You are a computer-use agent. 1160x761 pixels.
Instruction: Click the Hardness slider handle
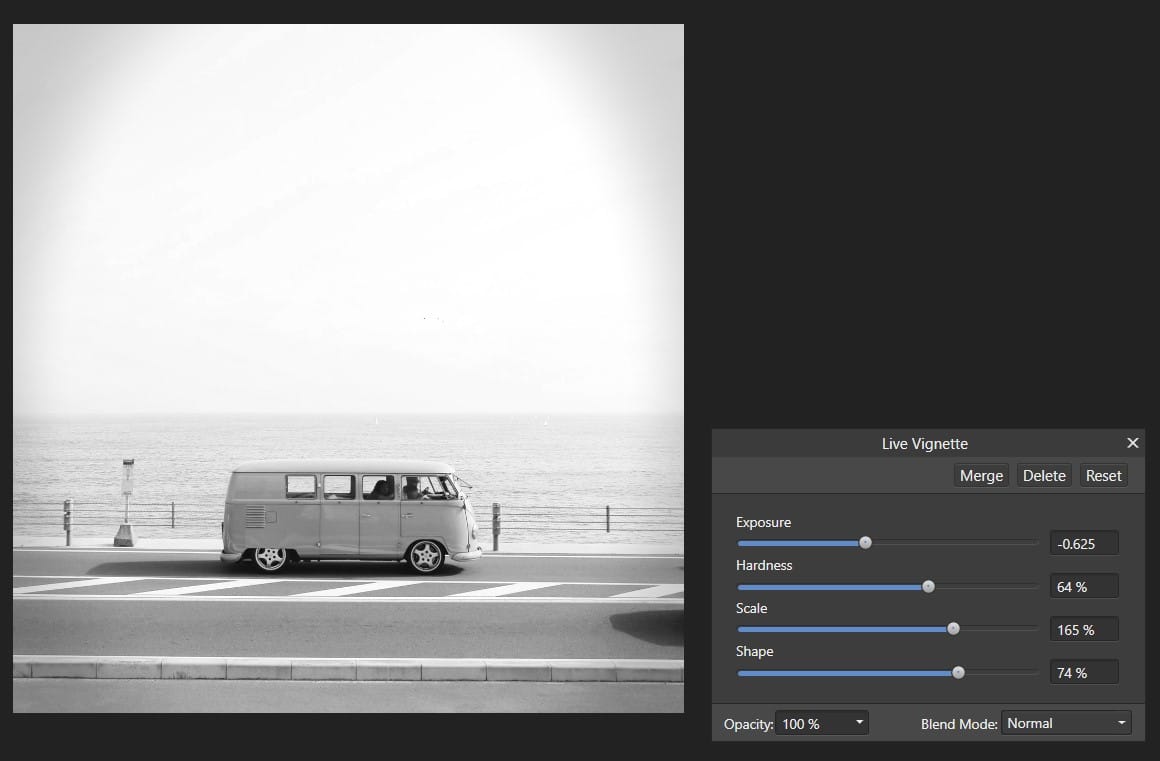(x=928, y=586)
